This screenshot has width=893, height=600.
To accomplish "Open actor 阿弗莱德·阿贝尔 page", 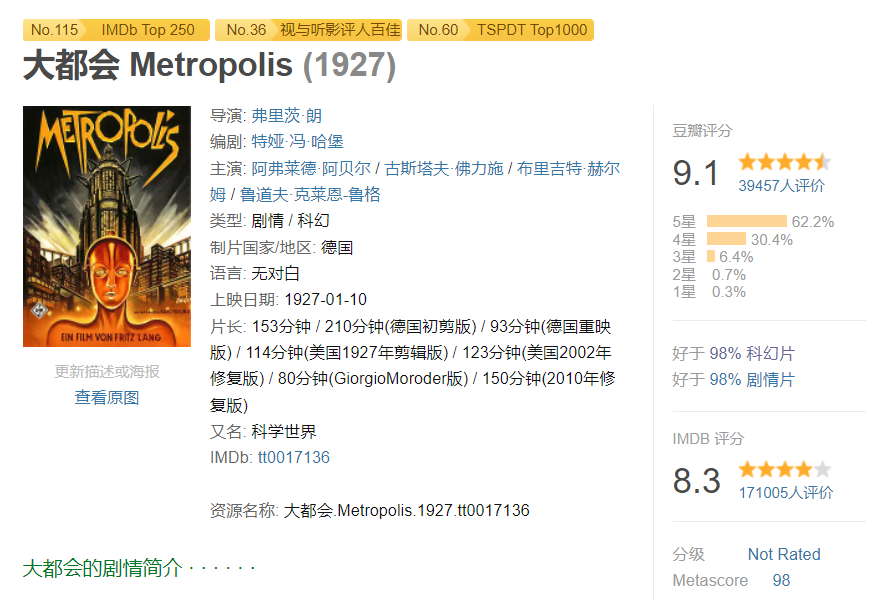I will (311, 169).
